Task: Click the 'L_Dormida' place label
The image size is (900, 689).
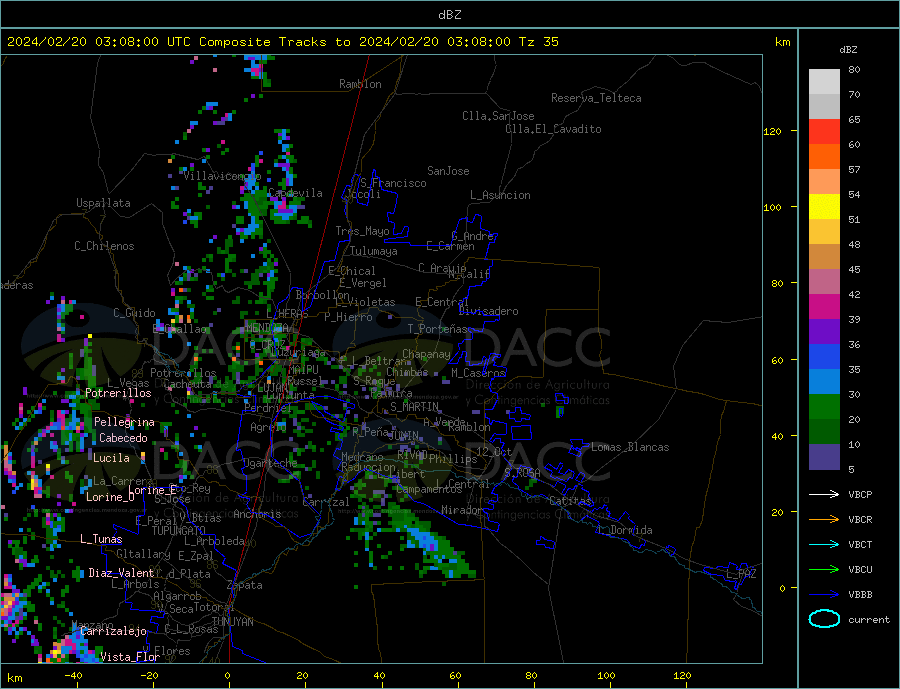Action: pyautogui.click(x=625, y=530)
